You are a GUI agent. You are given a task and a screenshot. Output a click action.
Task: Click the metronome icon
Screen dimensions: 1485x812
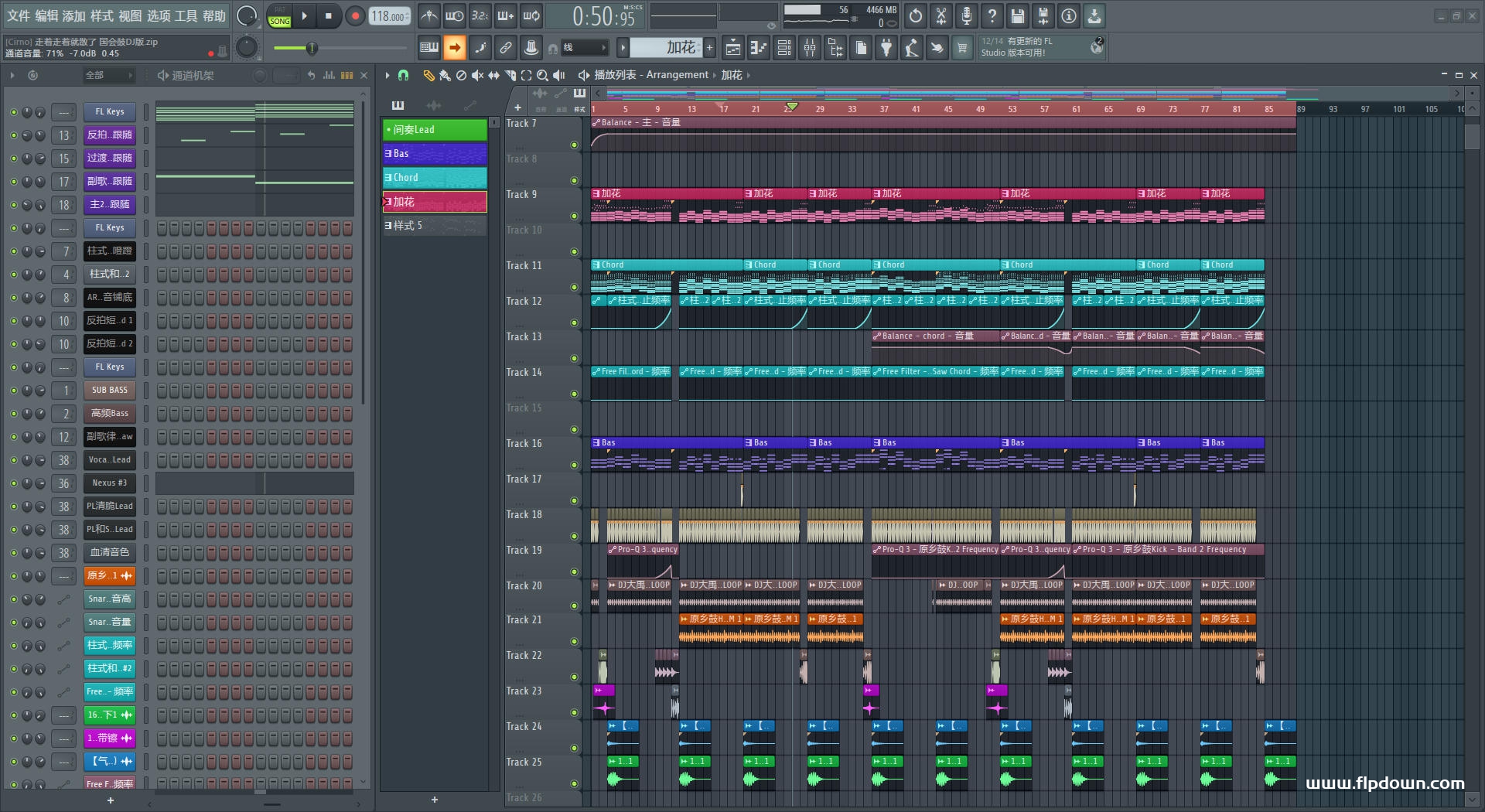(x=429, y=15)
